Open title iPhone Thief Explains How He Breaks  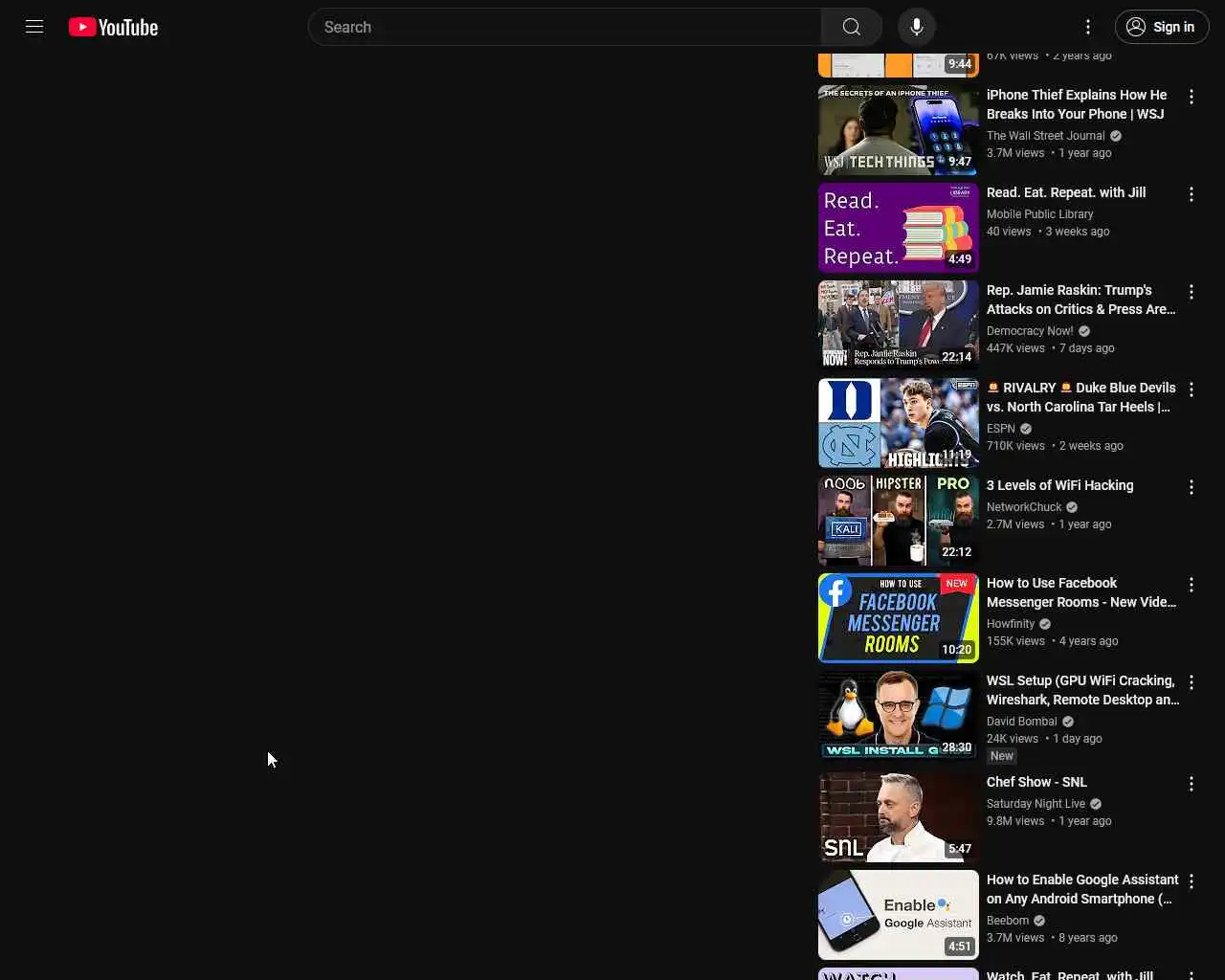pos(1077,104)
